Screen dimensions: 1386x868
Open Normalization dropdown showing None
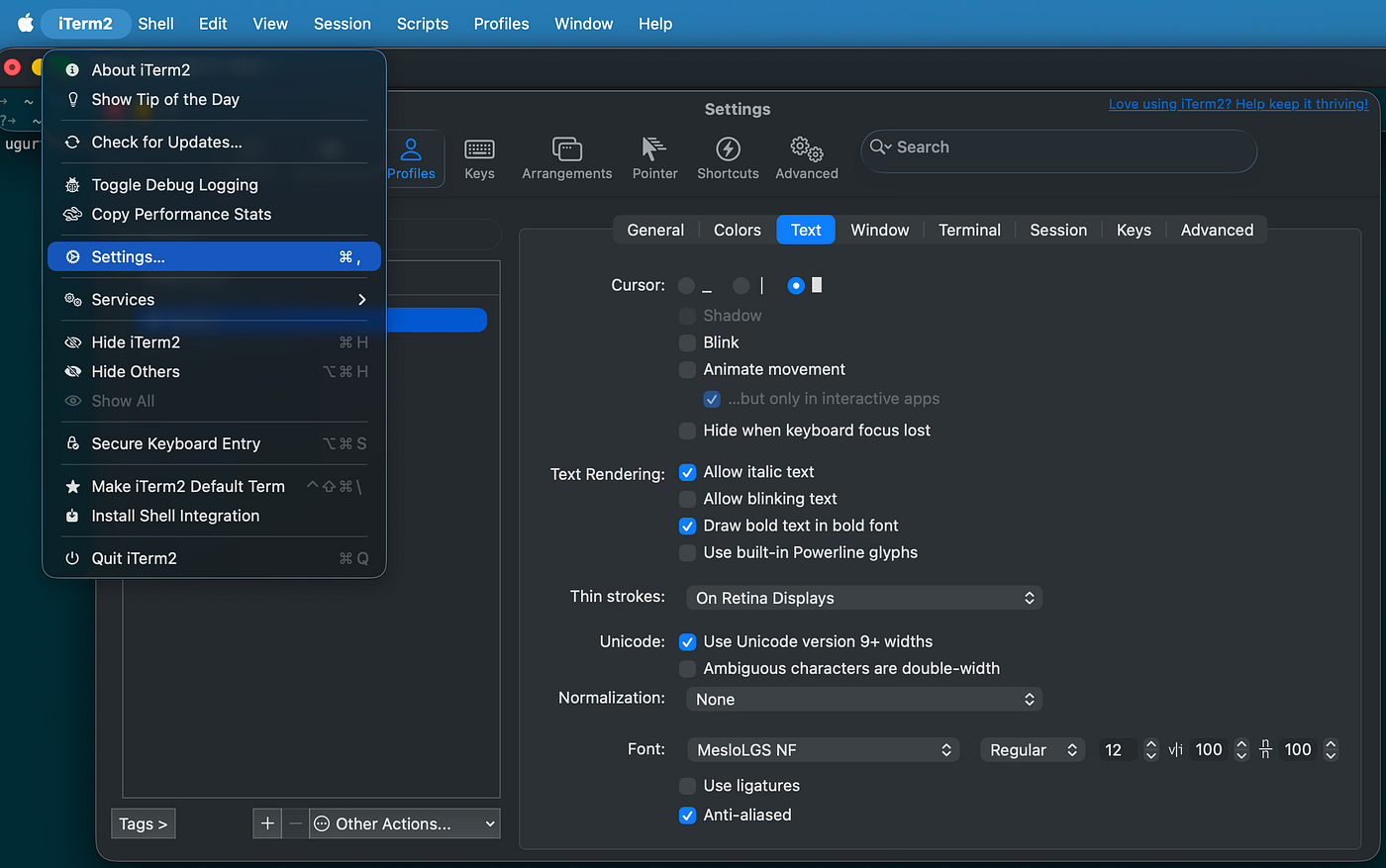tap(864, 699)
